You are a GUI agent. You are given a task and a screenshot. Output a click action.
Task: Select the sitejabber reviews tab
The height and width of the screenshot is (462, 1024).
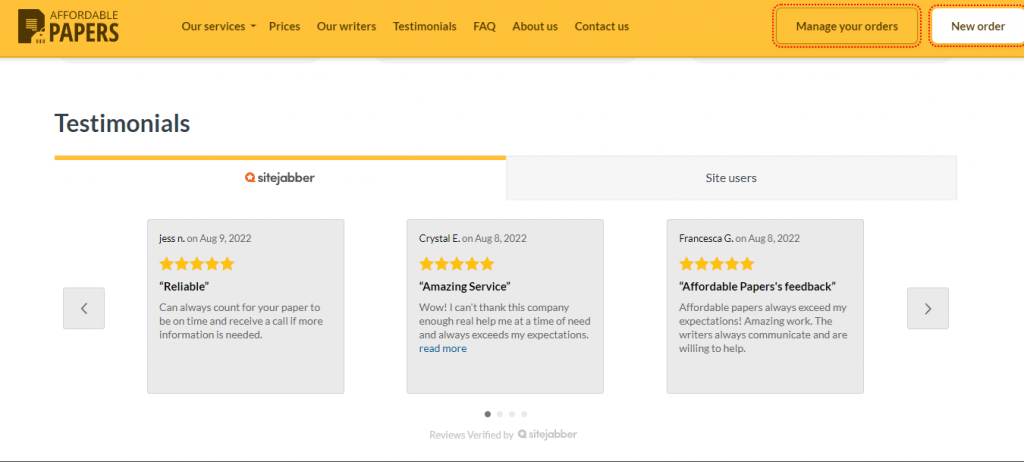click(x=280, y=178)
